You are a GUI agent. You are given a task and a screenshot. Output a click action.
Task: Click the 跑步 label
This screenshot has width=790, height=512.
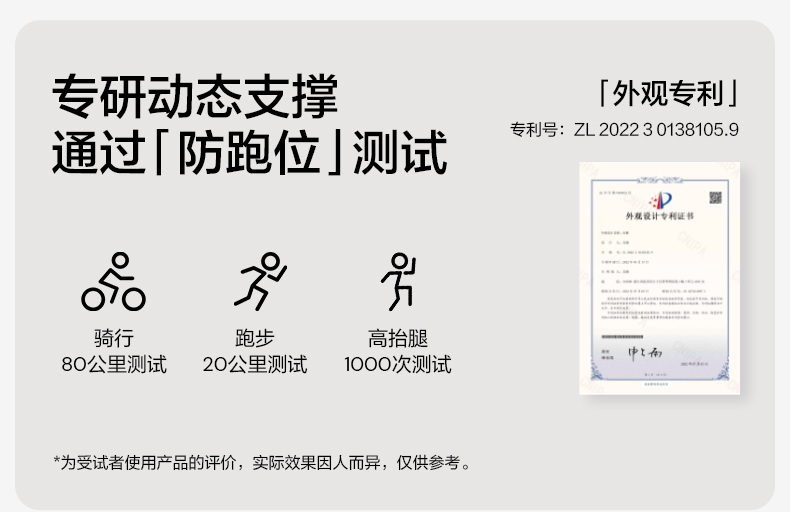[255, 338]
